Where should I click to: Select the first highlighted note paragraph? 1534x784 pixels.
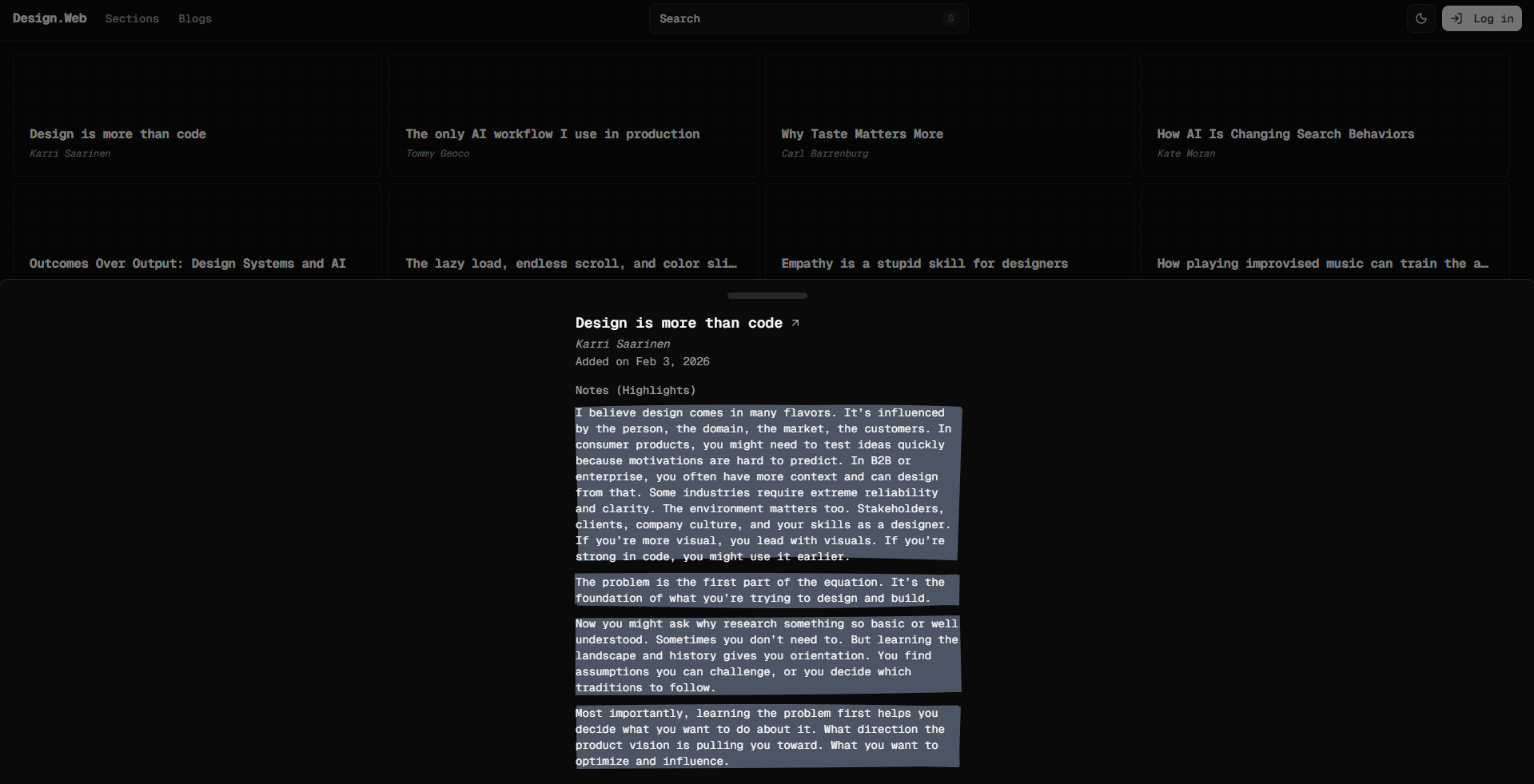(x=766, y=484)
